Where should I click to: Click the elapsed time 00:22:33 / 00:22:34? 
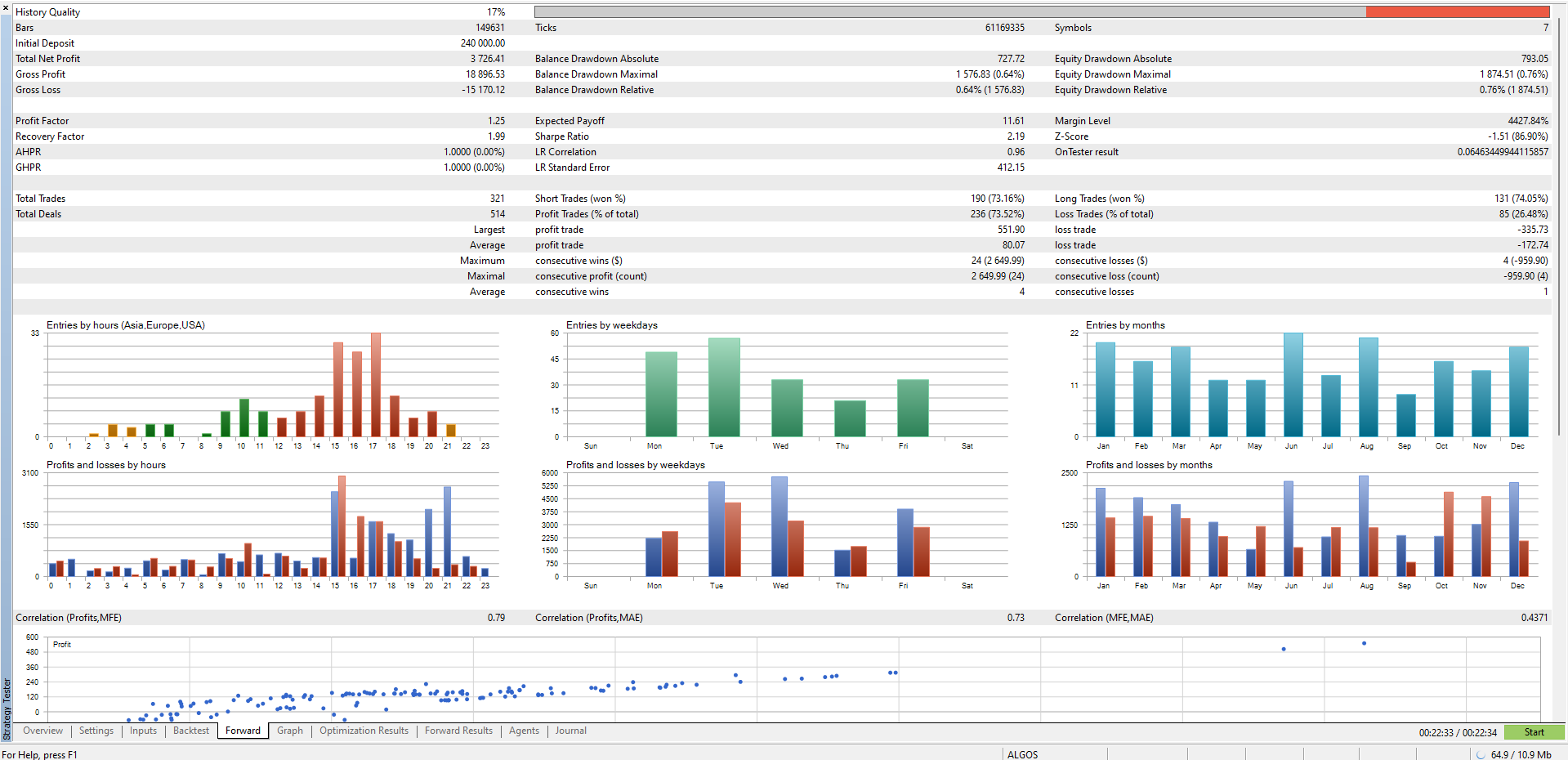[x=1458, y=732]
